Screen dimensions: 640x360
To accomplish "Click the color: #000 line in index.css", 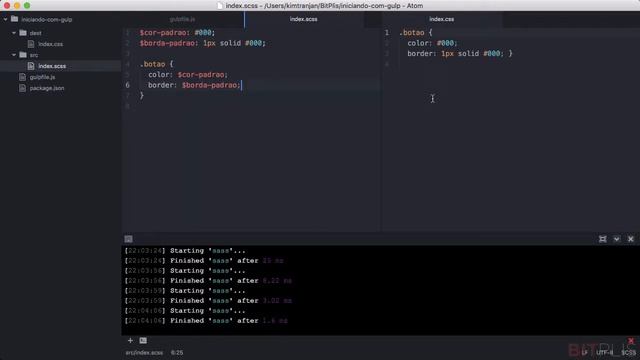I will point(432,43).
